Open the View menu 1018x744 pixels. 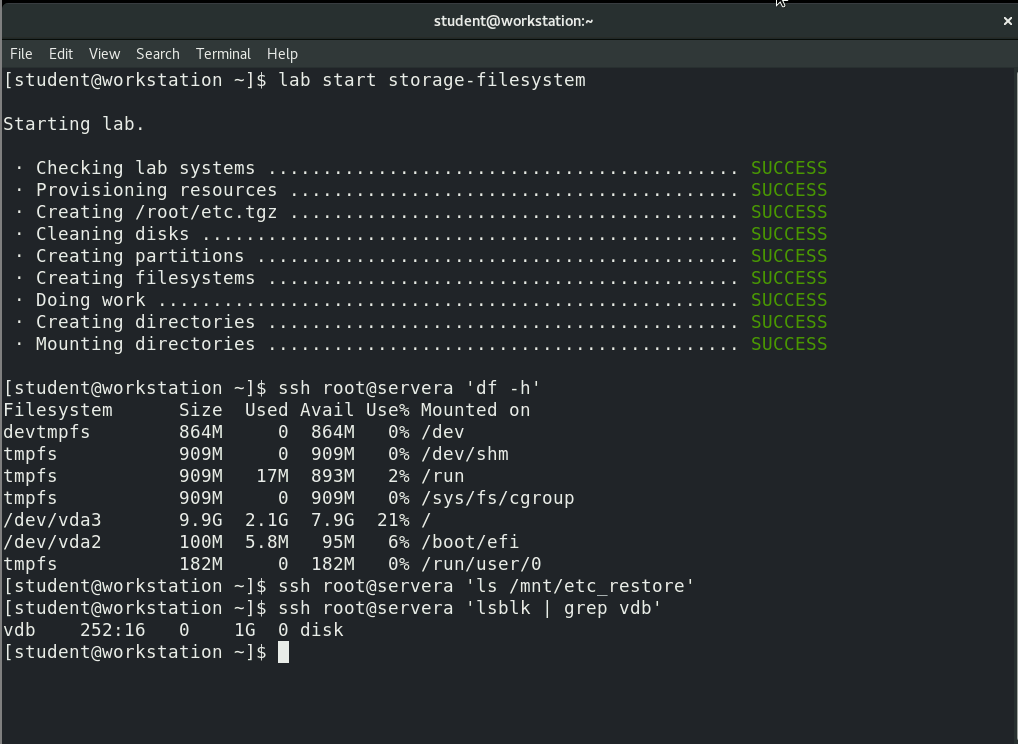click(x=104, y=54)
